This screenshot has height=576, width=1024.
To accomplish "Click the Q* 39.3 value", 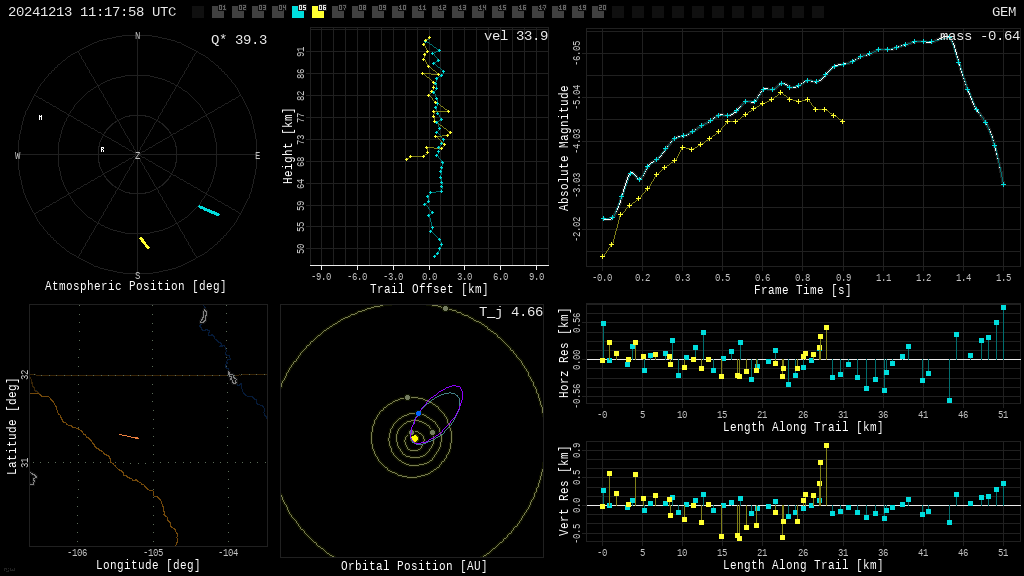I will point(238,40).
